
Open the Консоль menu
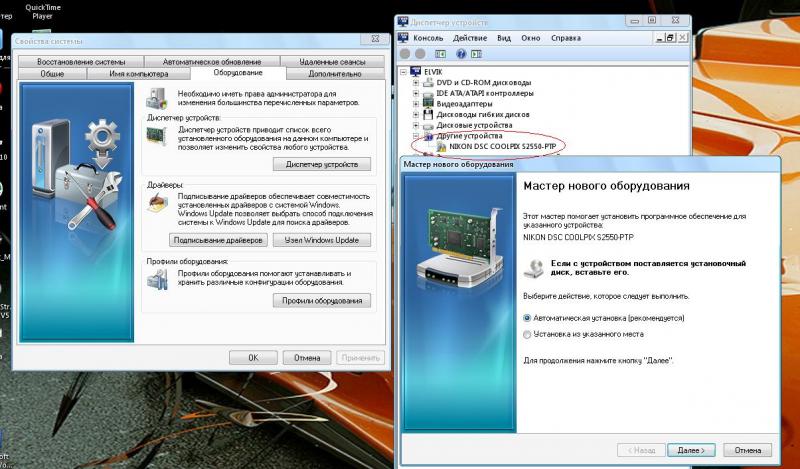coord(428,38)
